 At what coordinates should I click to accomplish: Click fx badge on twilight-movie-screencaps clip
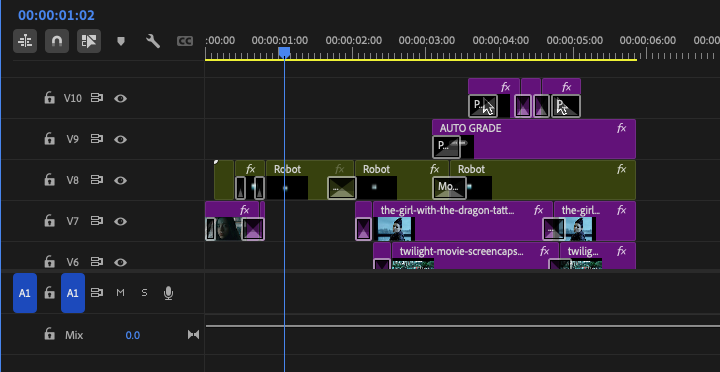pos(545,251)
